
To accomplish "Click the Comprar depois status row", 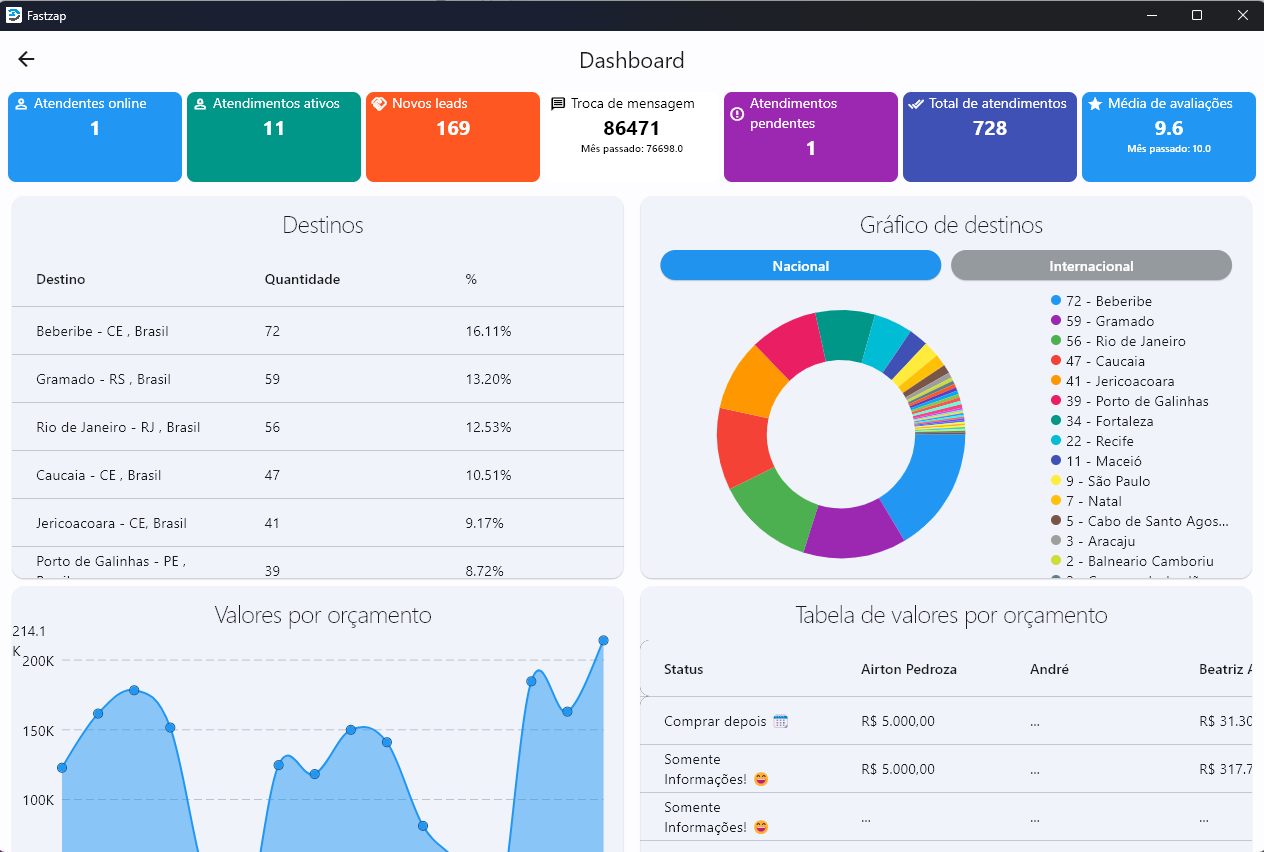I will [x=946, y=721].
